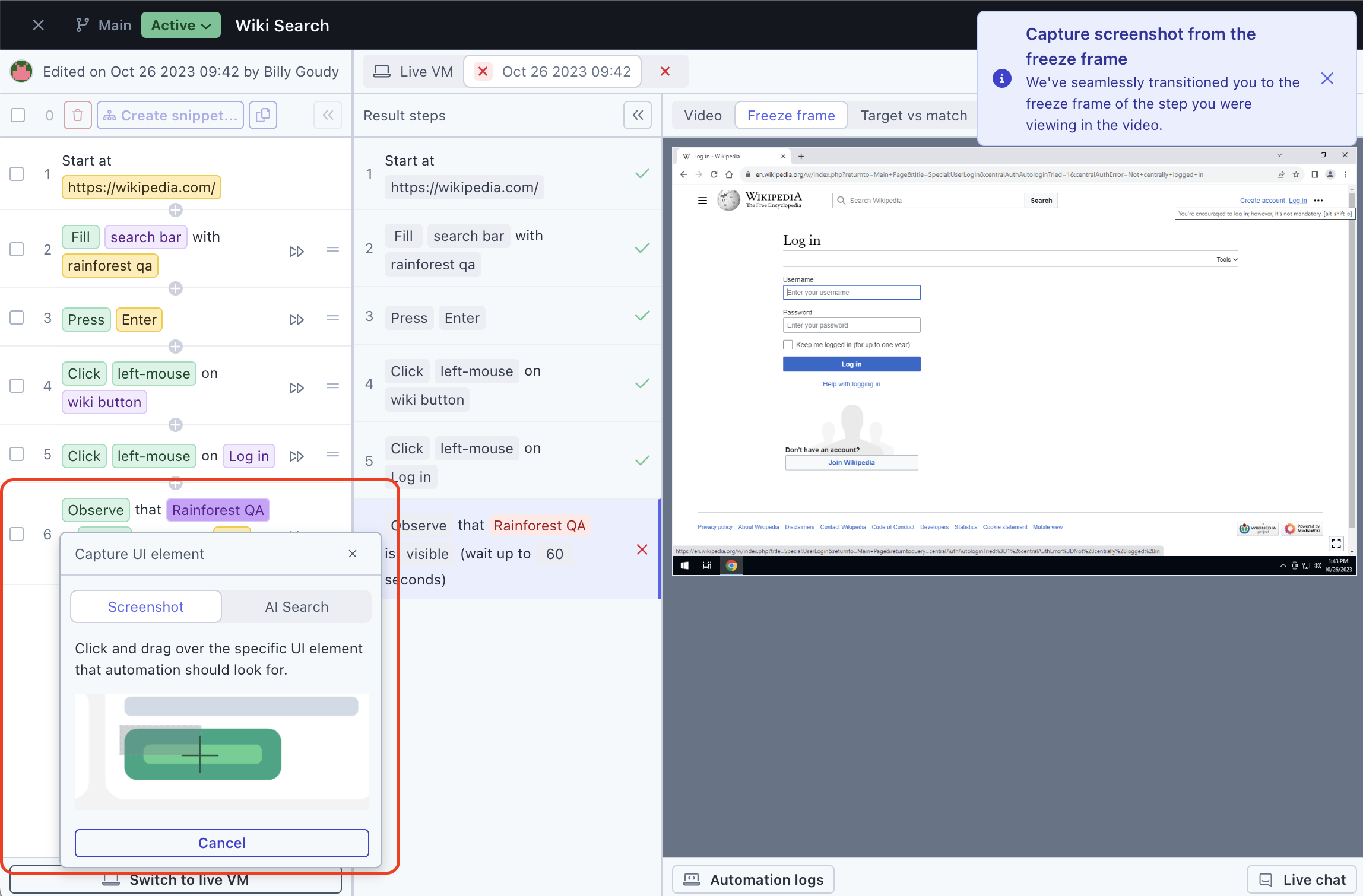
Task: Click the Main branch icon
Action: coord(83,26)
